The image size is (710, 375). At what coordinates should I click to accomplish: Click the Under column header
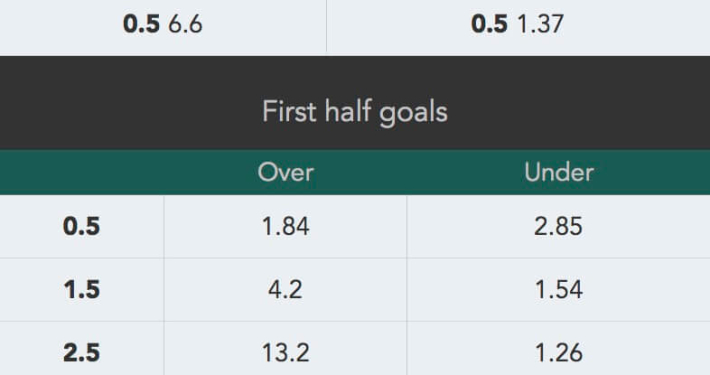coord(559,173)
